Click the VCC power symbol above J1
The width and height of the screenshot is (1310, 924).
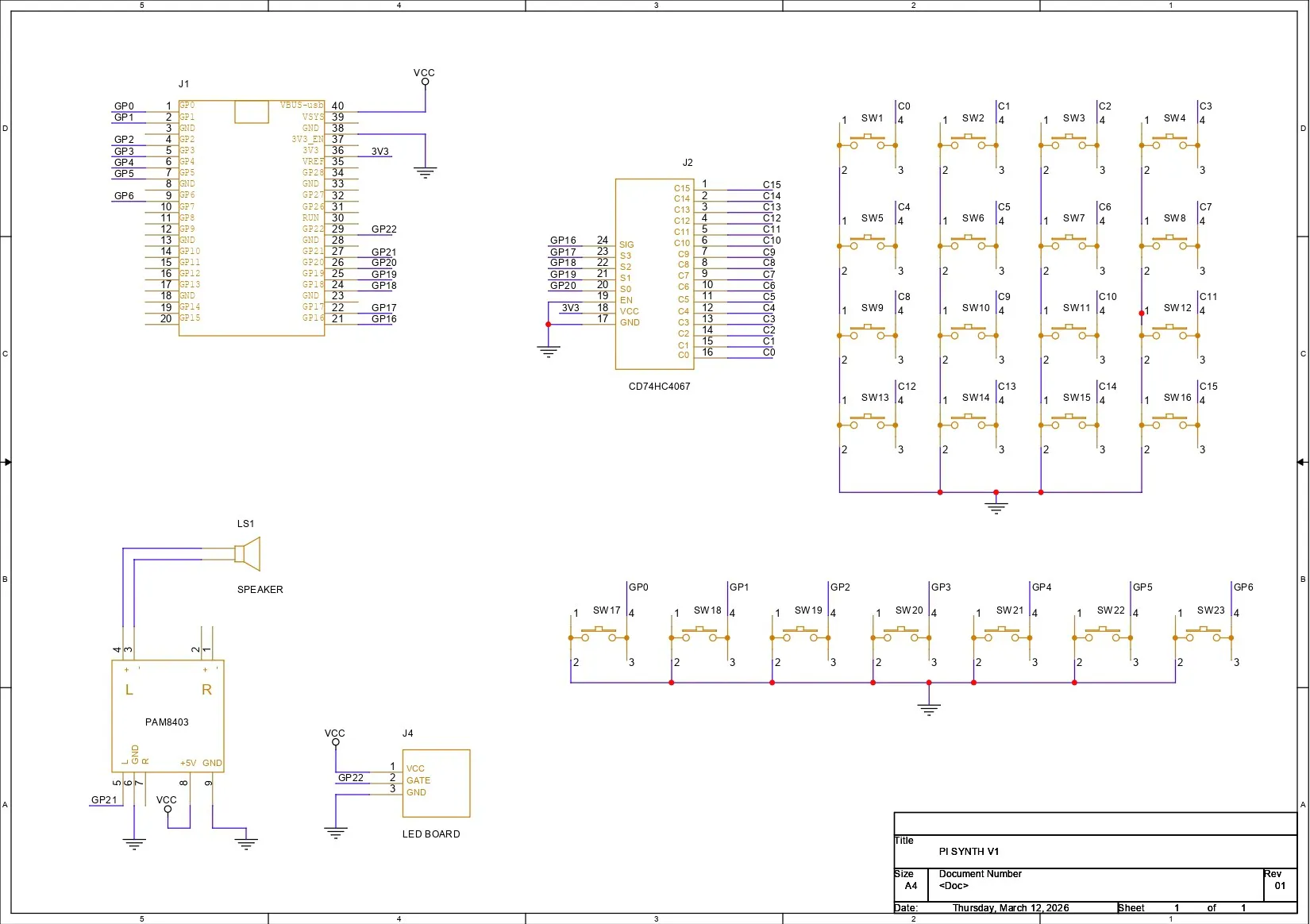click(x=425, y=77)
